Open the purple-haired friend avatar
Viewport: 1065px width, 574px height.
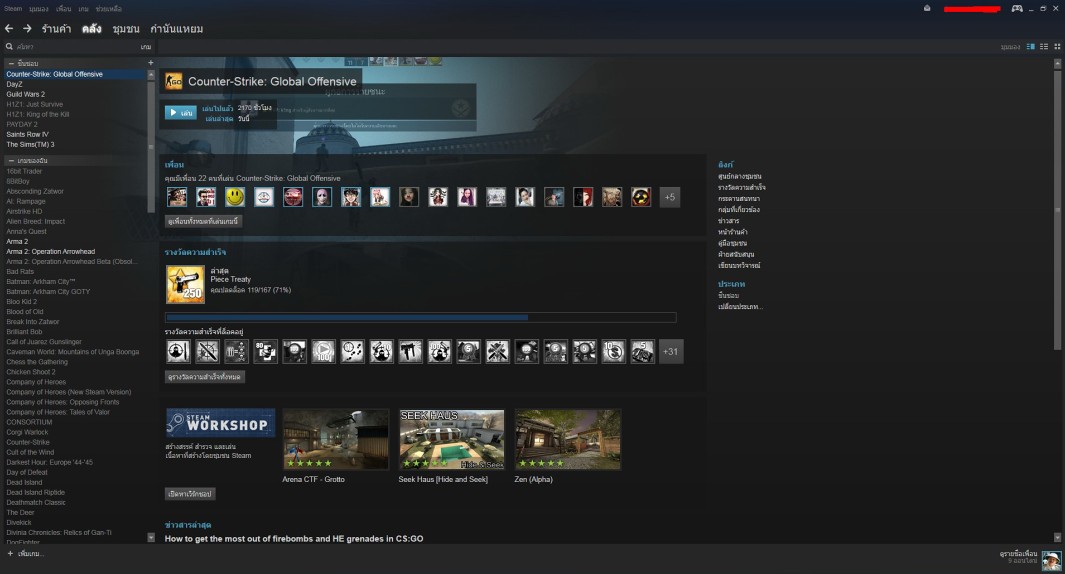click(467, 197)
